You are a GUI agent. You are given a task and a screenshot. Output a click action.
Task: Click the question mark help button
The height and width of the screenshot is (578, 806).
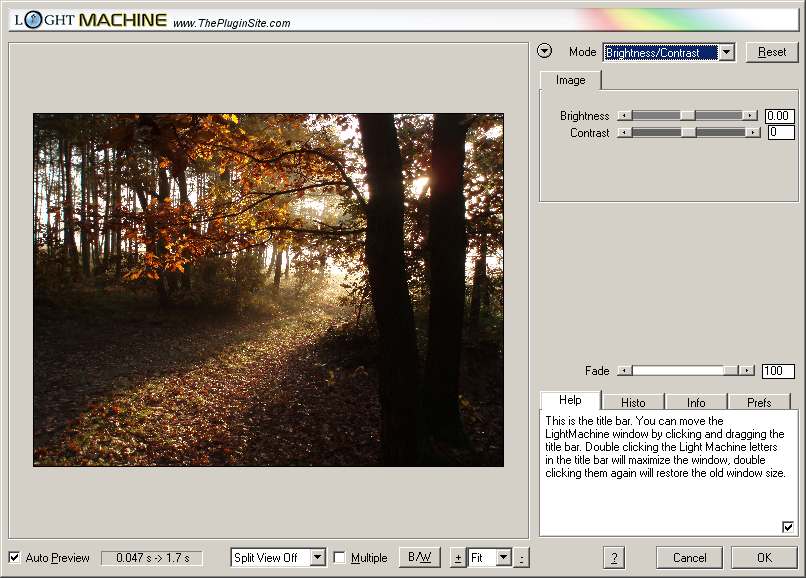tap(614, 558)
